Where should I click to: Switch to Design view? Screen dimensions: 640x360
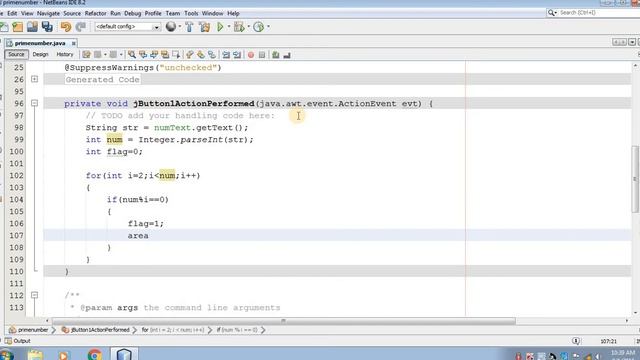[40, 54]
